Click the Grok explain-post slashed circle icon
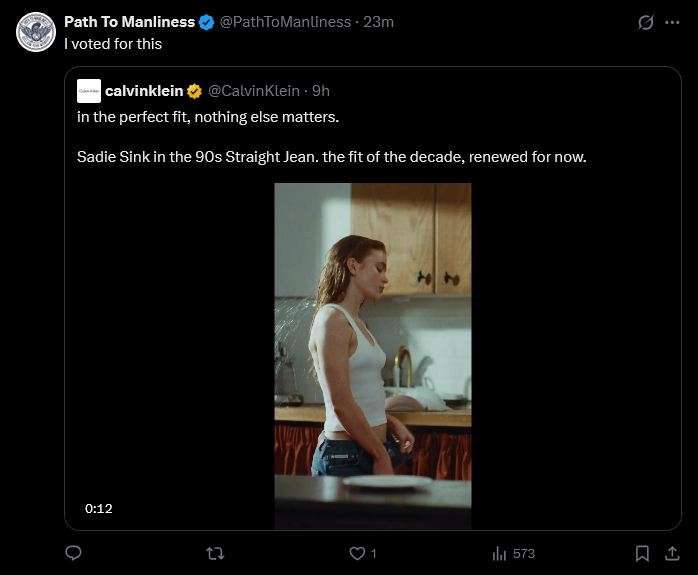The width and height of the screenshot is (698, 575). click(x=645, y=22)
